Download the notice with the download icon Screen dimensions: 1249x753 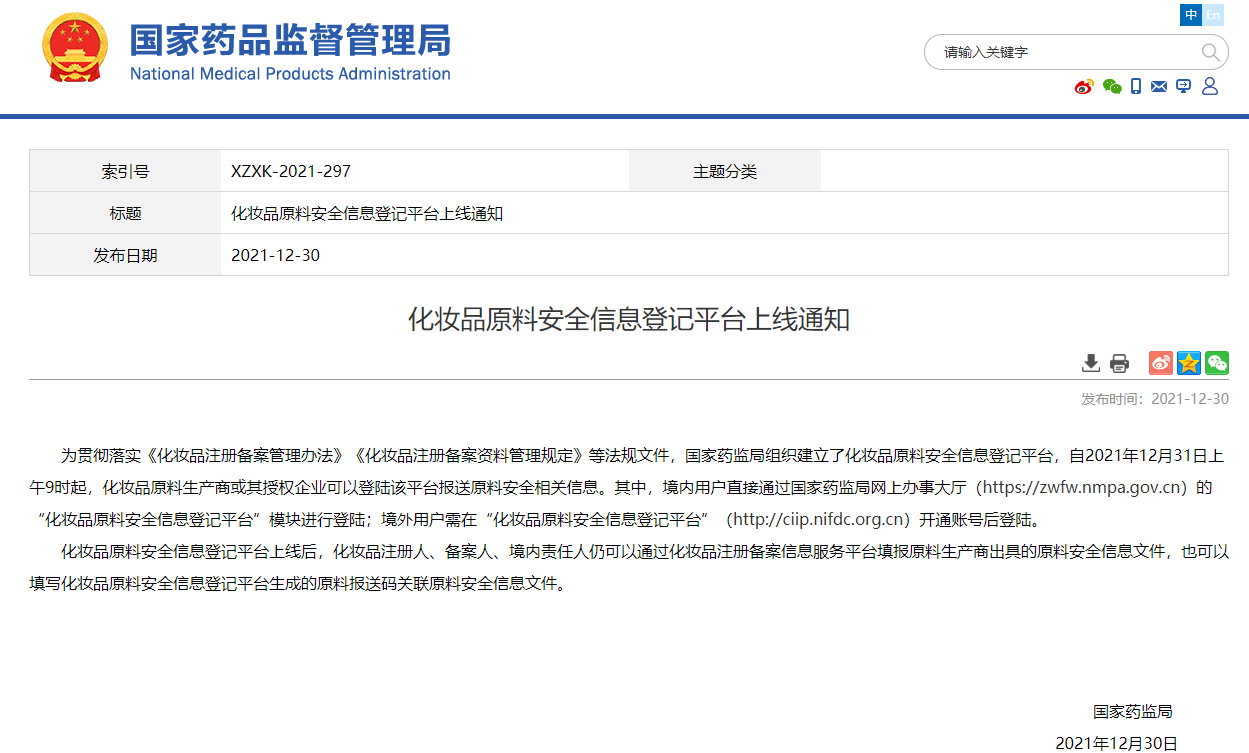(x=1091, y=363)
